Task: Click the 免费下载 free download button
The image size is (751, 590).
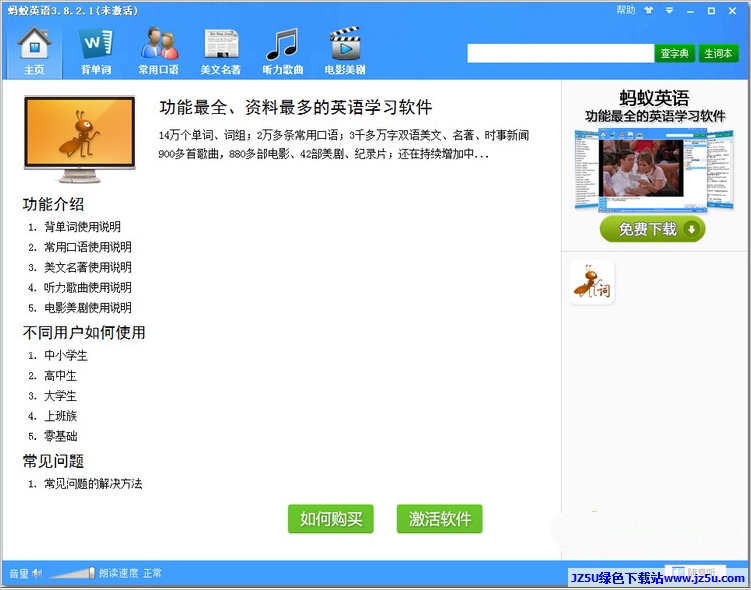Action: (x=652, y=229)
